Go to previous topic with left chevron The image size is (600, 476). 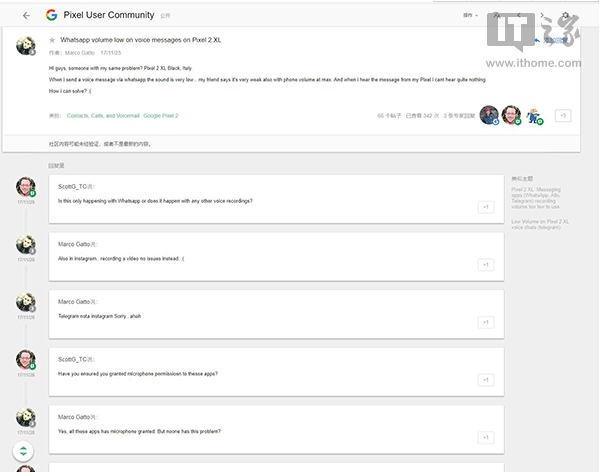[519, 15]
